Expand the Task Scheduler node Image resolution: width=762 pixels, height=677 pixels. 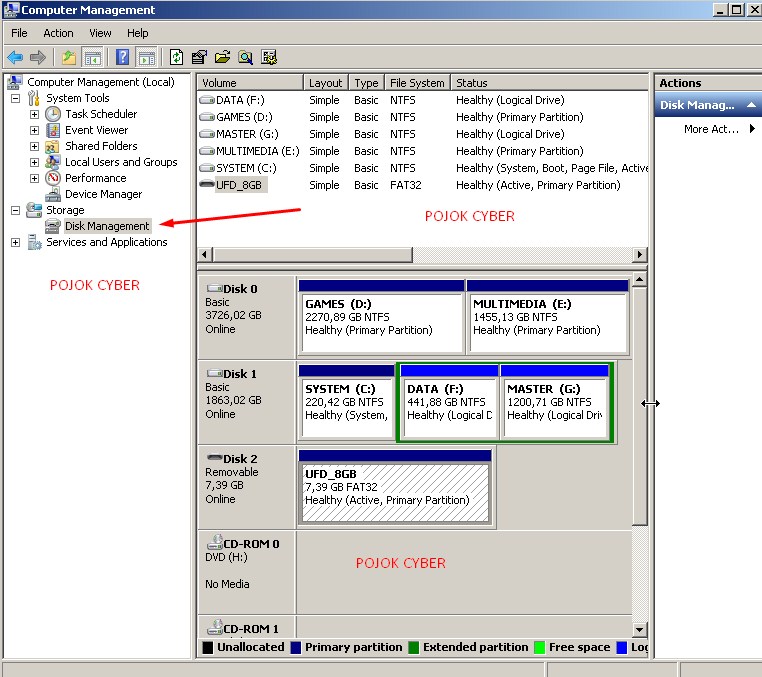[x=34, y=115]
